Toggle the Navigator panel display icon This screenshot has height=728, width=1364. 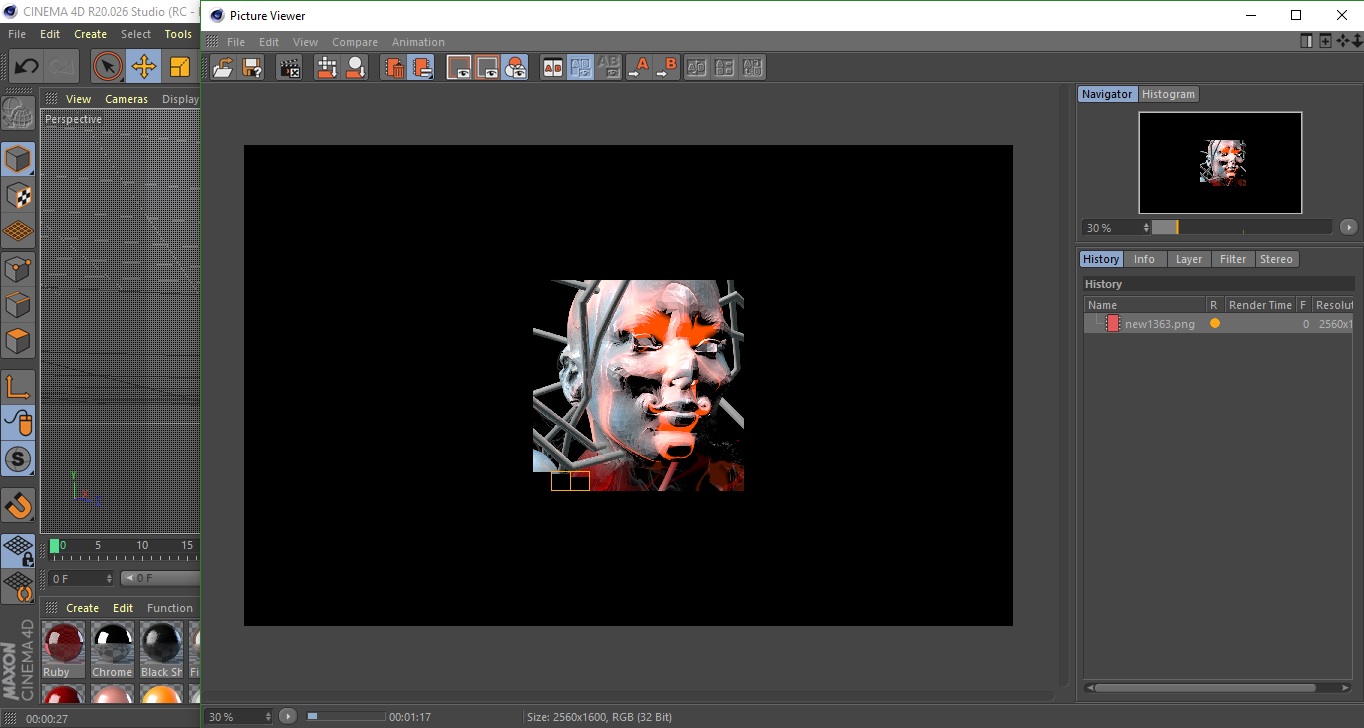[459, 67]
